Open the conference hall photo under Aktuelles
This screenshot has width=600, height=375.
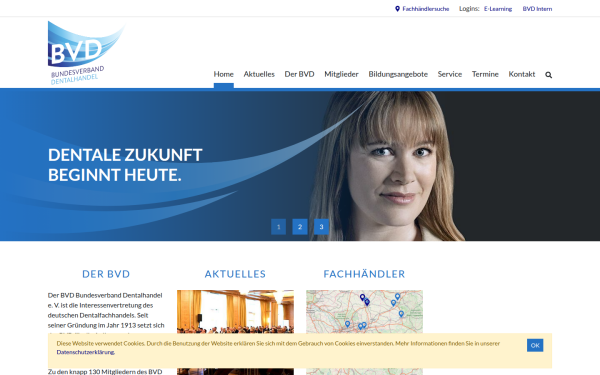coord(235,311)
